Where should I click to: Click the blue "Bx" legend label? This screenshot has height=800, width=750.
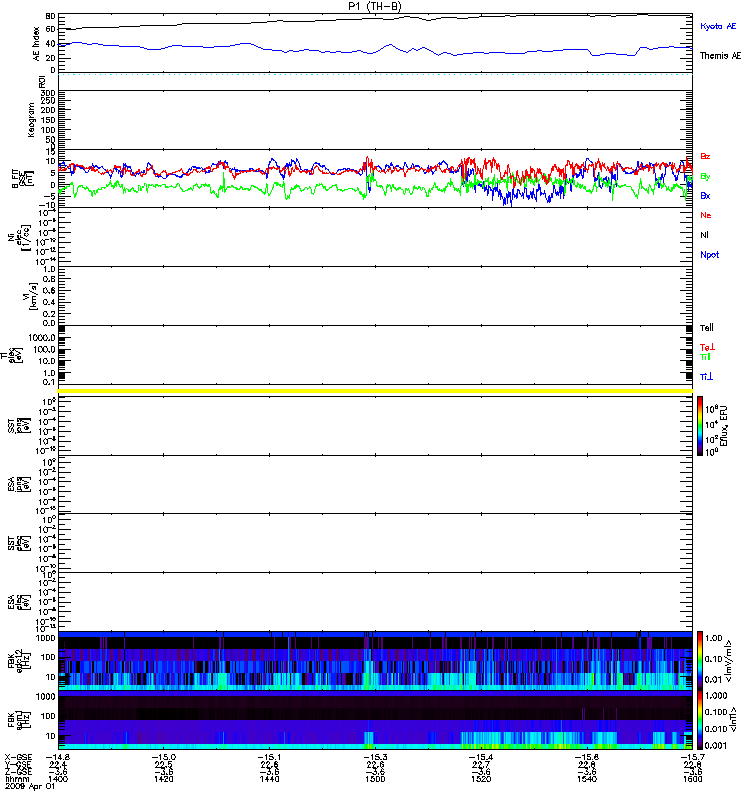[x=705, y=196]
